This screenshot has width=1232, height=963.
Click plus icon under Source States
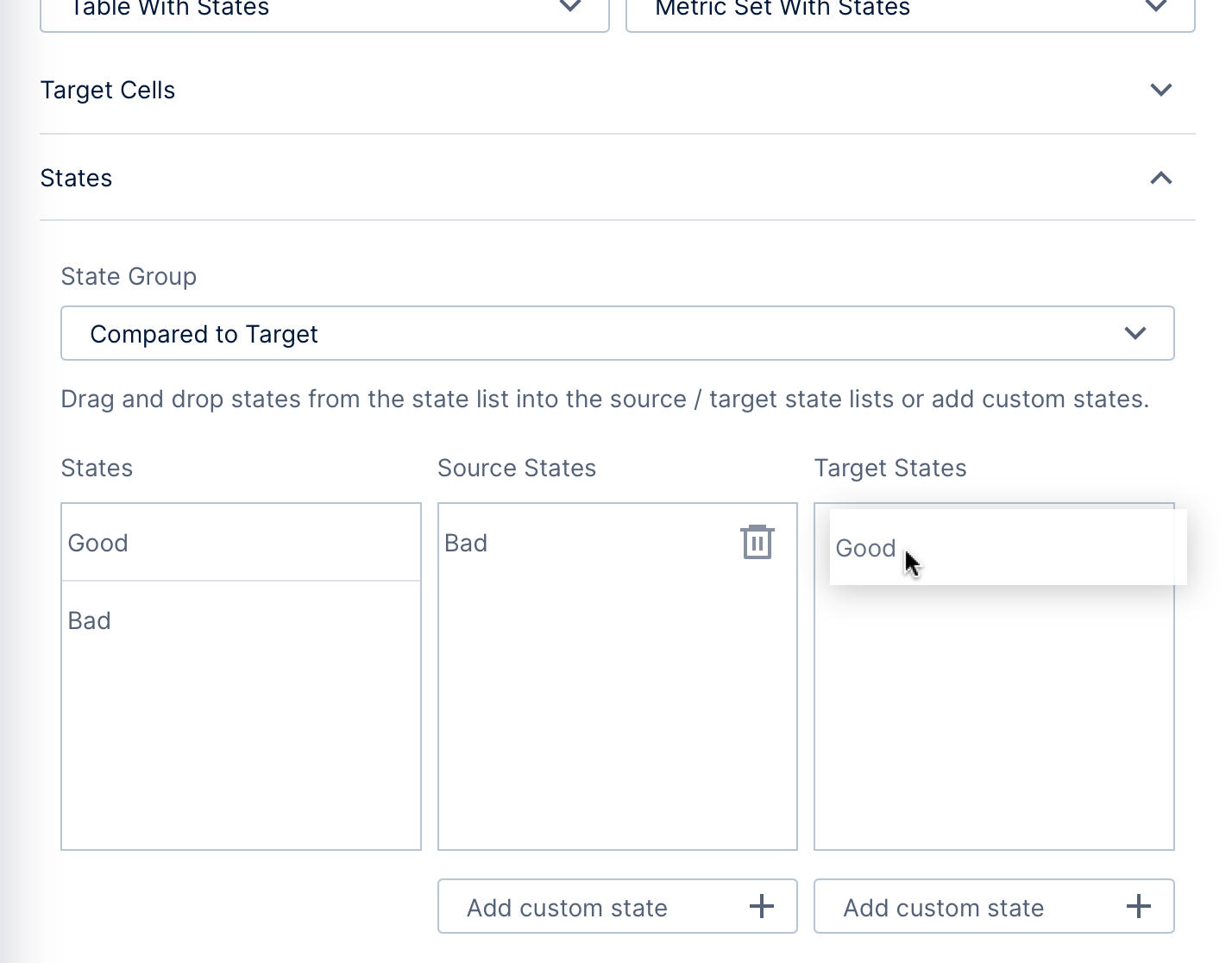pos(762,906)
